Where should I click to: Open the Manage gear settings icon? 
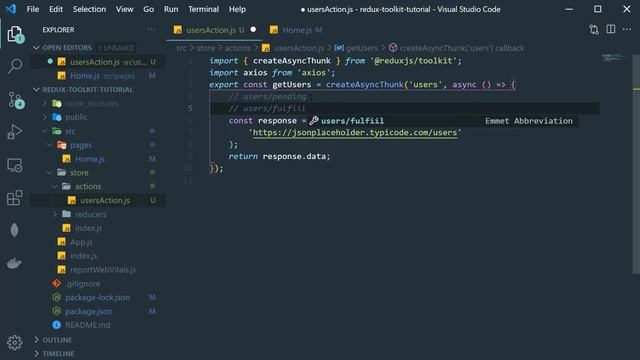[15, 342]
